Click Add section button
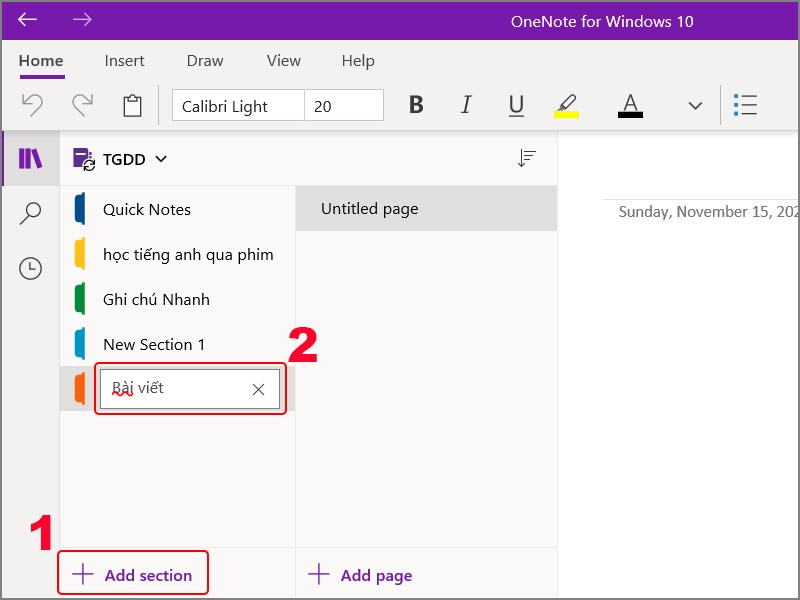 click(x=133, y=575)
